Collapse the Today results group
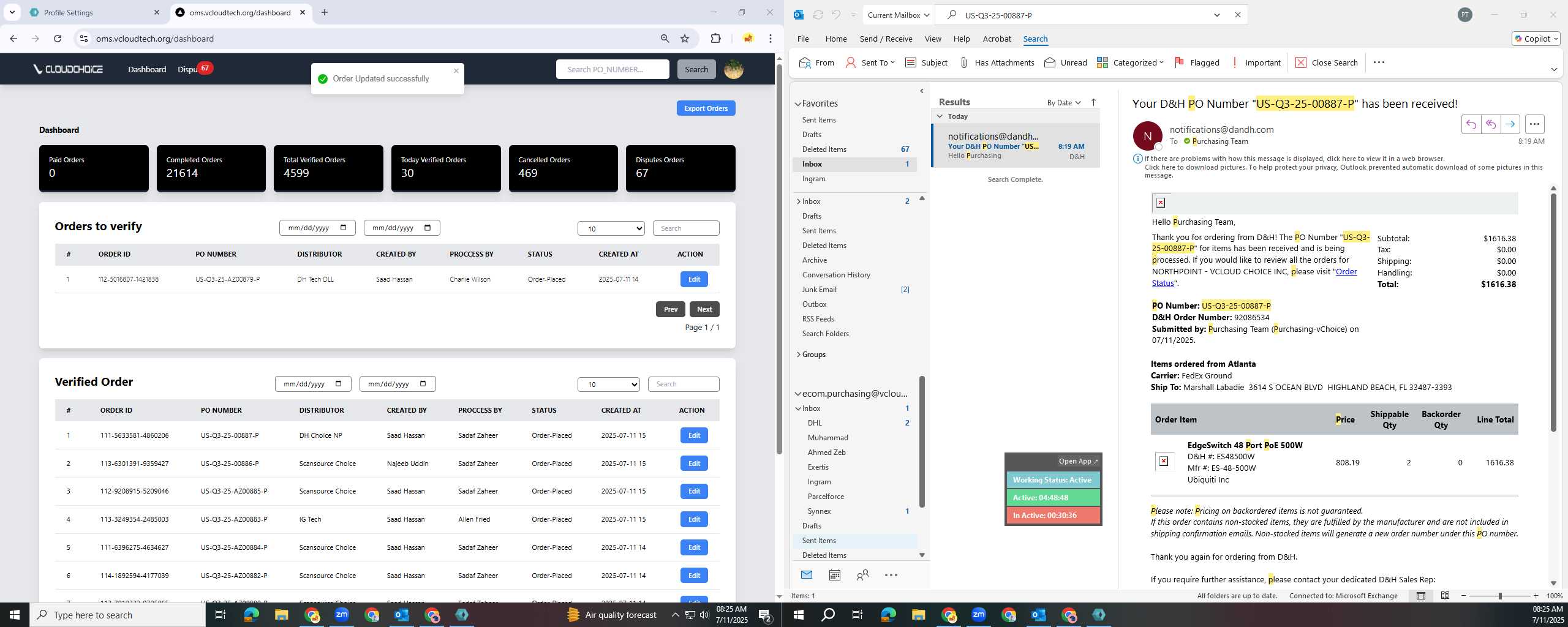1568x627 pixels. click(940, 116)
